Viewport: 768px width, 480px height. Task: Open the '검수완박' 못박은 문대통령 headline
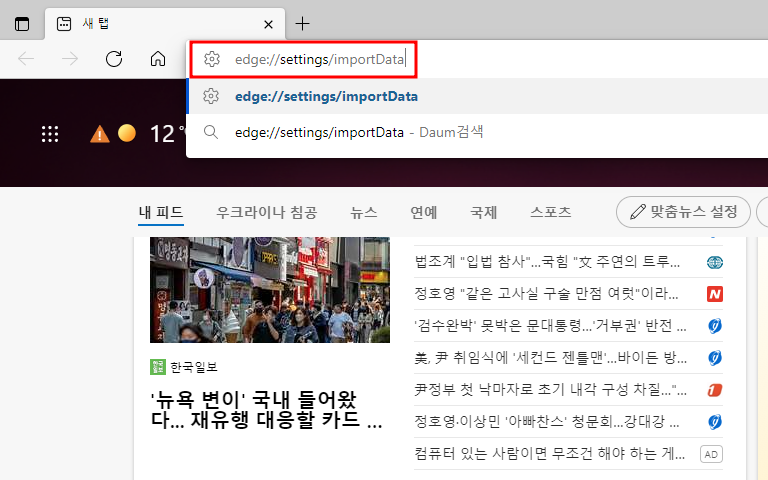[x=550, y=326]
